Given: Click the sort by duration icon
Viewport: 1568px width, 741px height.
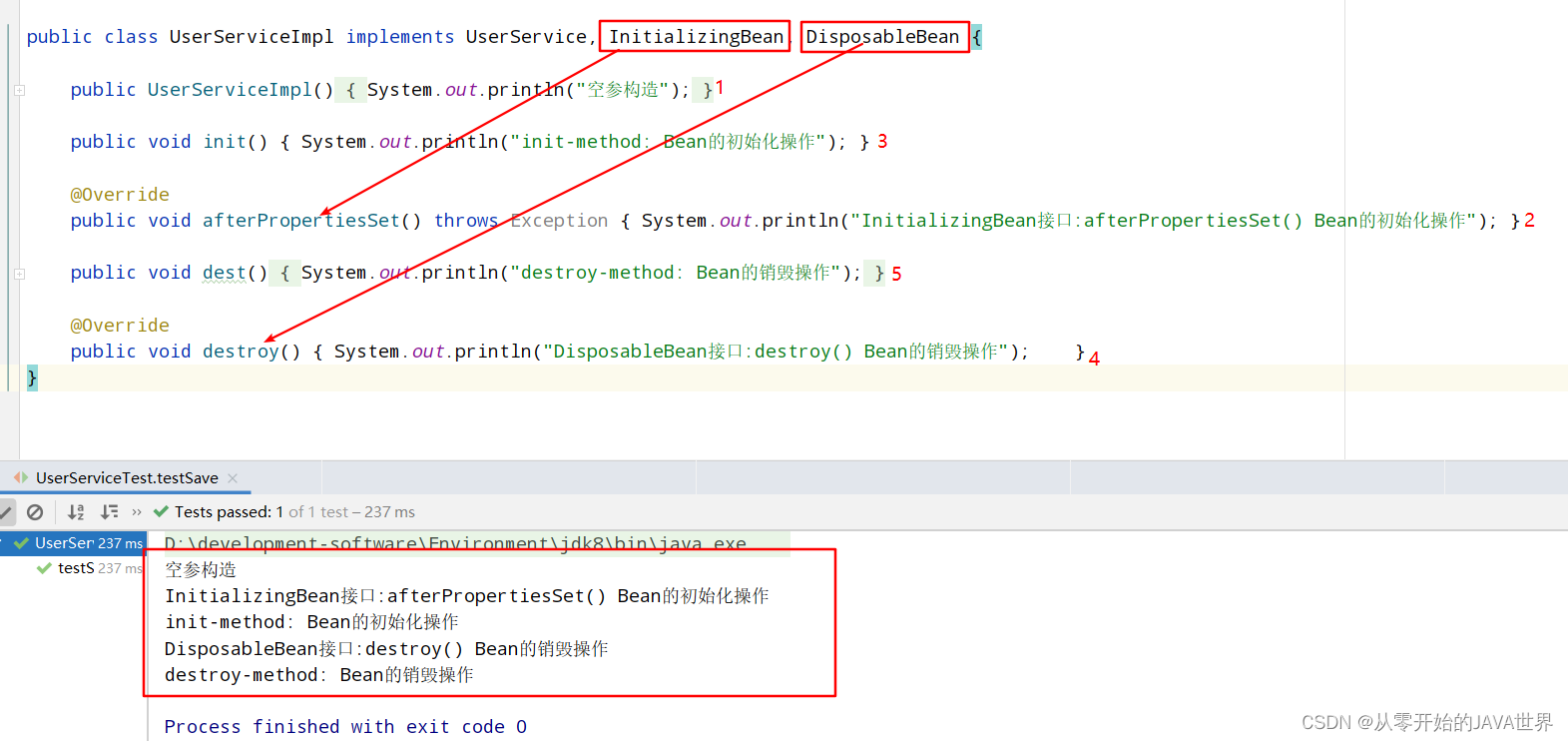Looking at the screenshot, I should [110, 512].
